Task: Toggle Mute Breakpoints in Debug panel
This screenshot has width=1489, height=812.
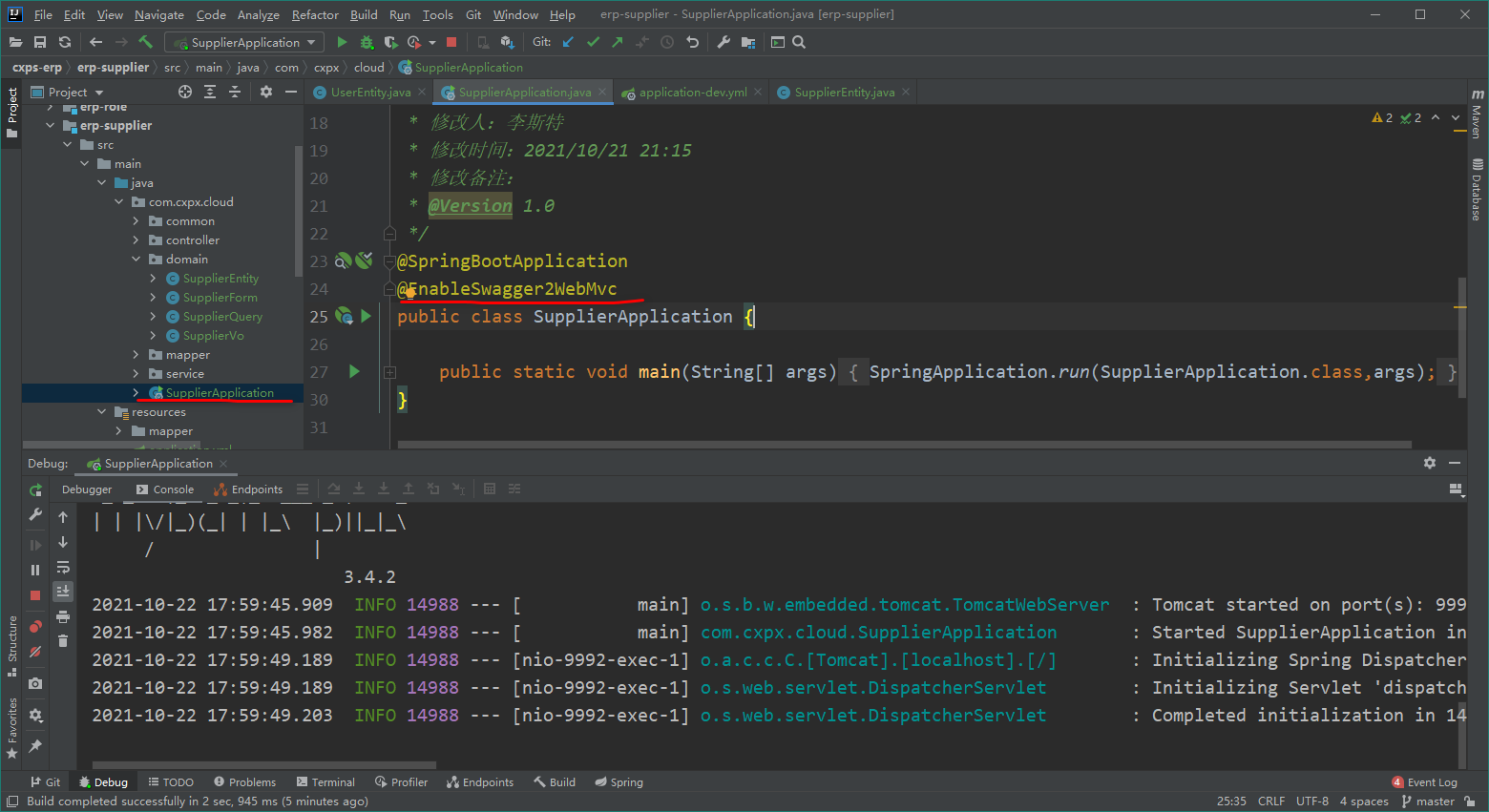Action: point(35,652)
